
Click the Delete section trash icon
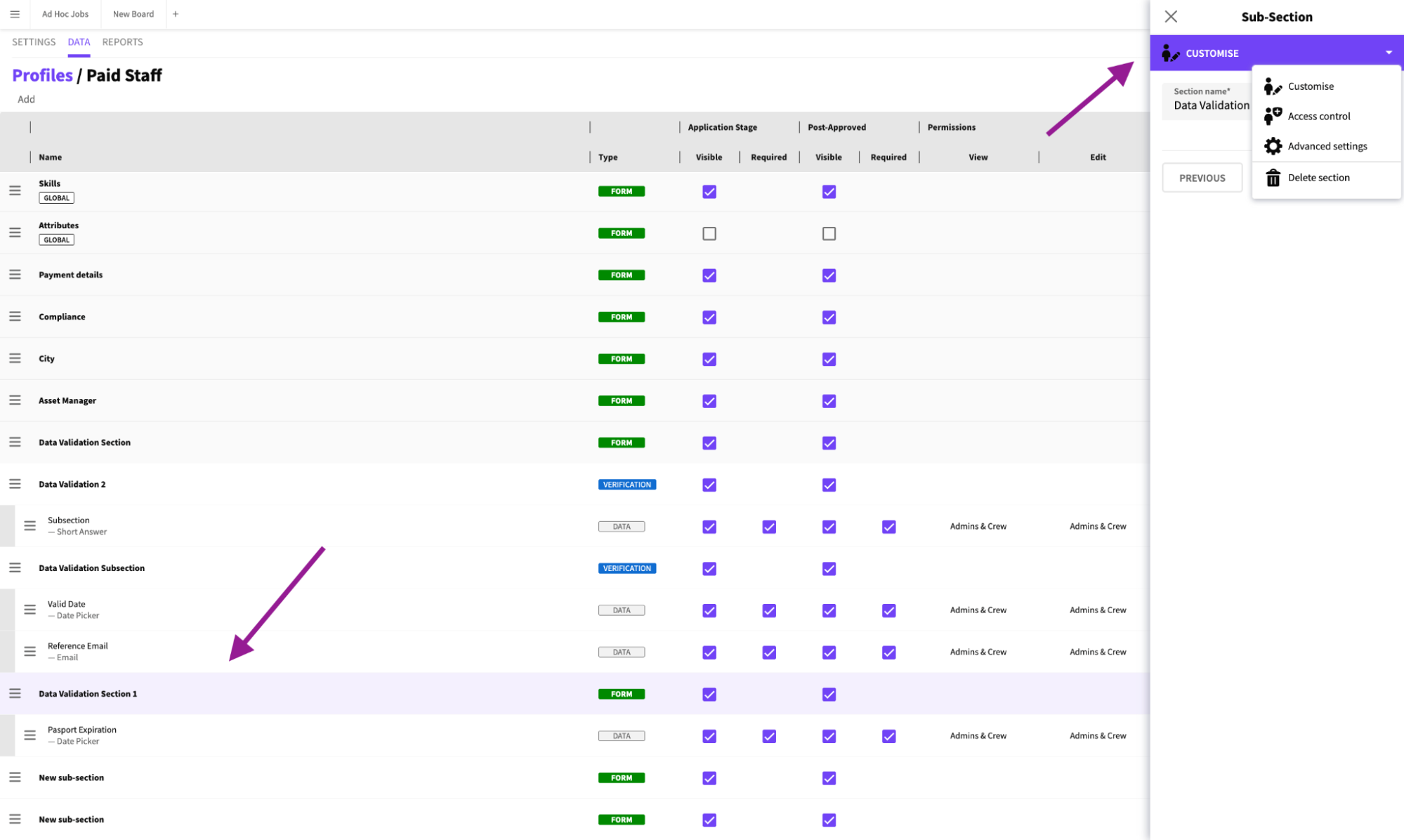point(1273,178)
